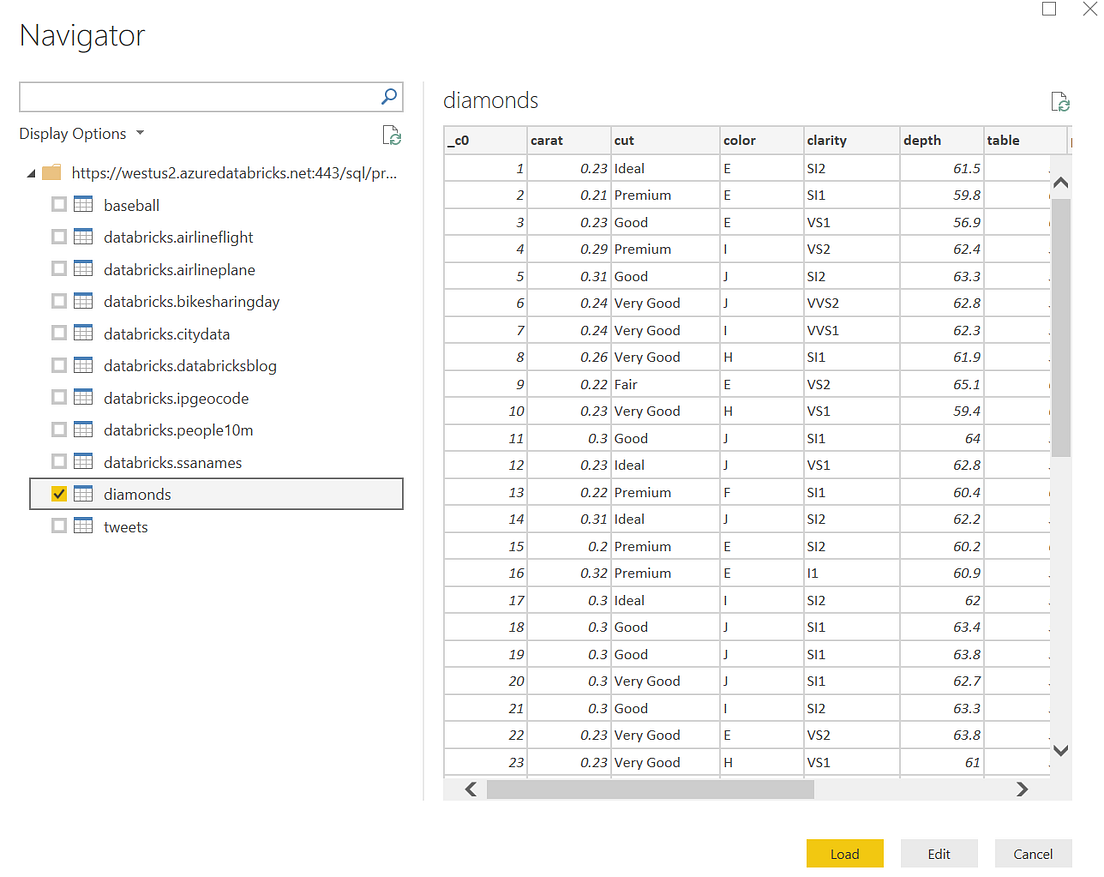This screenshot has height=877, width=1104.
Task: Refresh the navigator source list
Action: (391, 133)
